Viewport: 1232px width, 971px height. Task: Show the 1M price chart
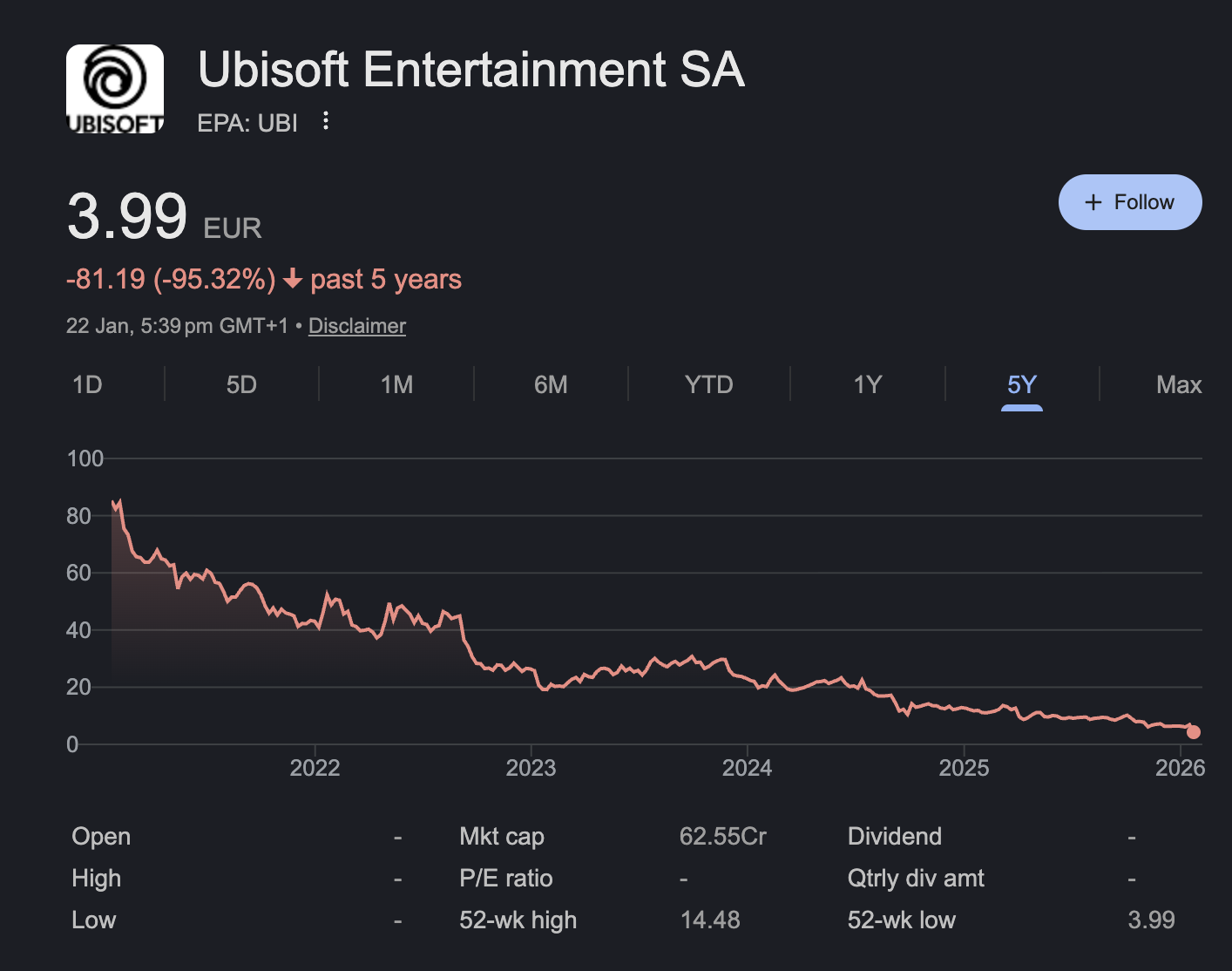click(x=396, y=384)
